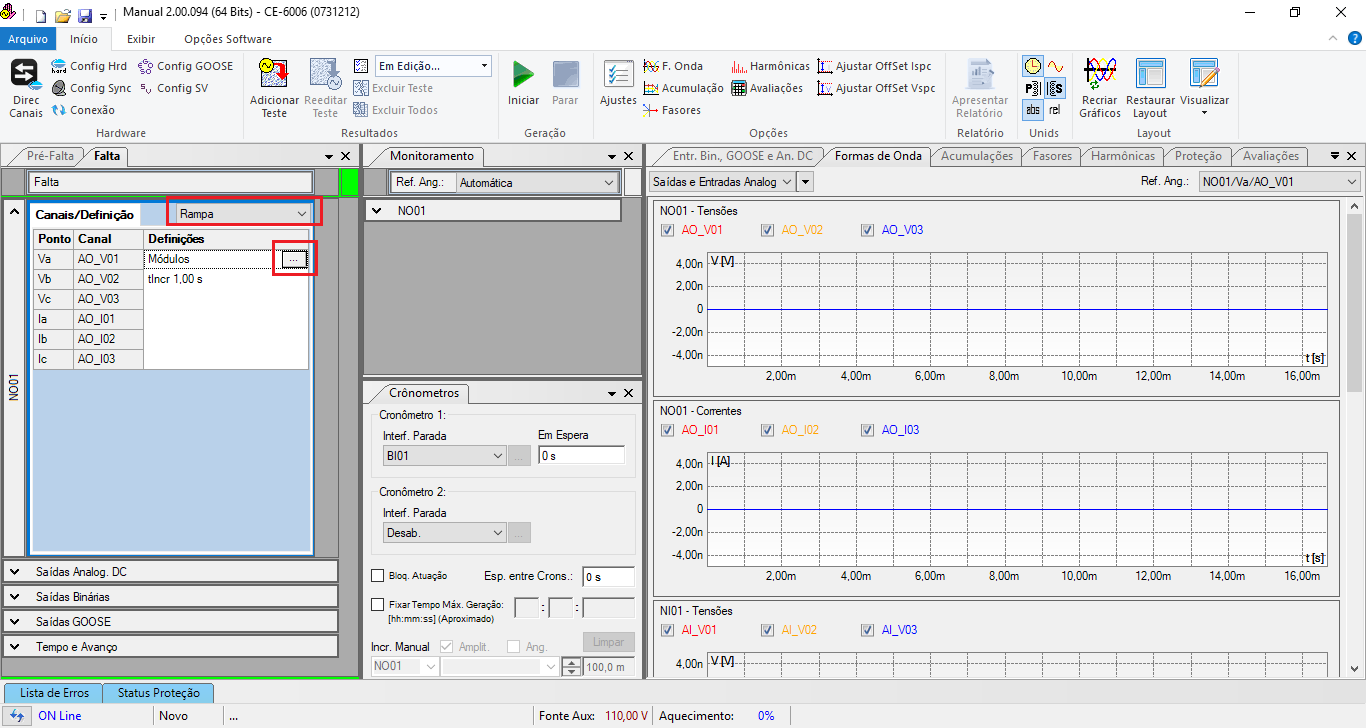Open the Arquivo menu
Image resolution: width=1366 pixels, height=728 pixels.
point(28,39)
